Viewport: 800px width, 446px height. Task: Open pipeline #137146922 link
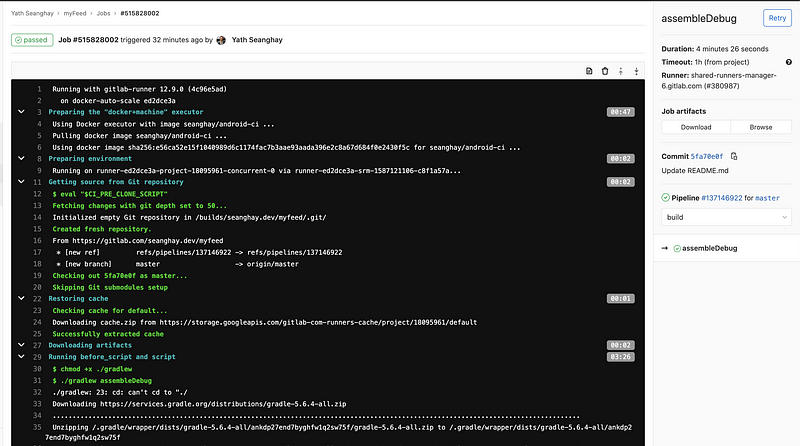[722, 198]
